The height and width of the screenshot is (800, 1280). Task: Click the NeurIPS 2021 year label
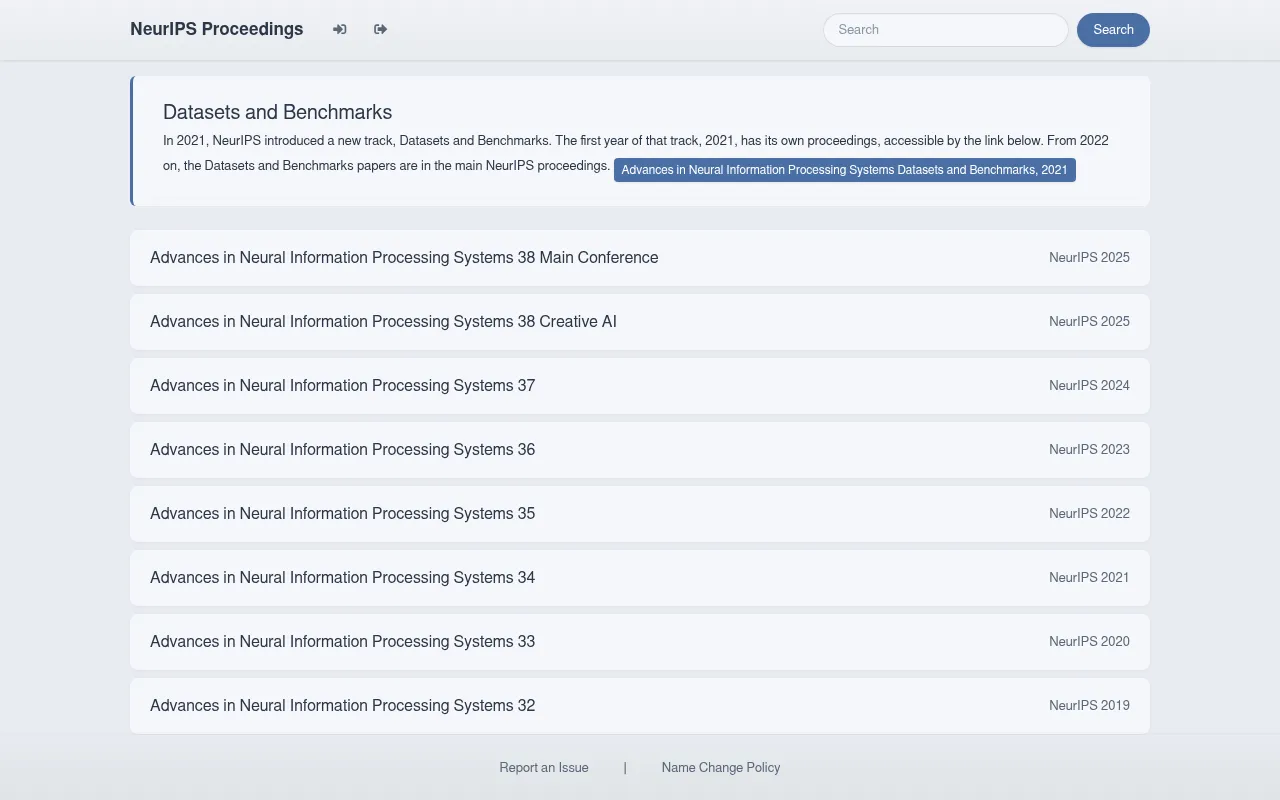pyautogui.click(x=1089, y=578)
